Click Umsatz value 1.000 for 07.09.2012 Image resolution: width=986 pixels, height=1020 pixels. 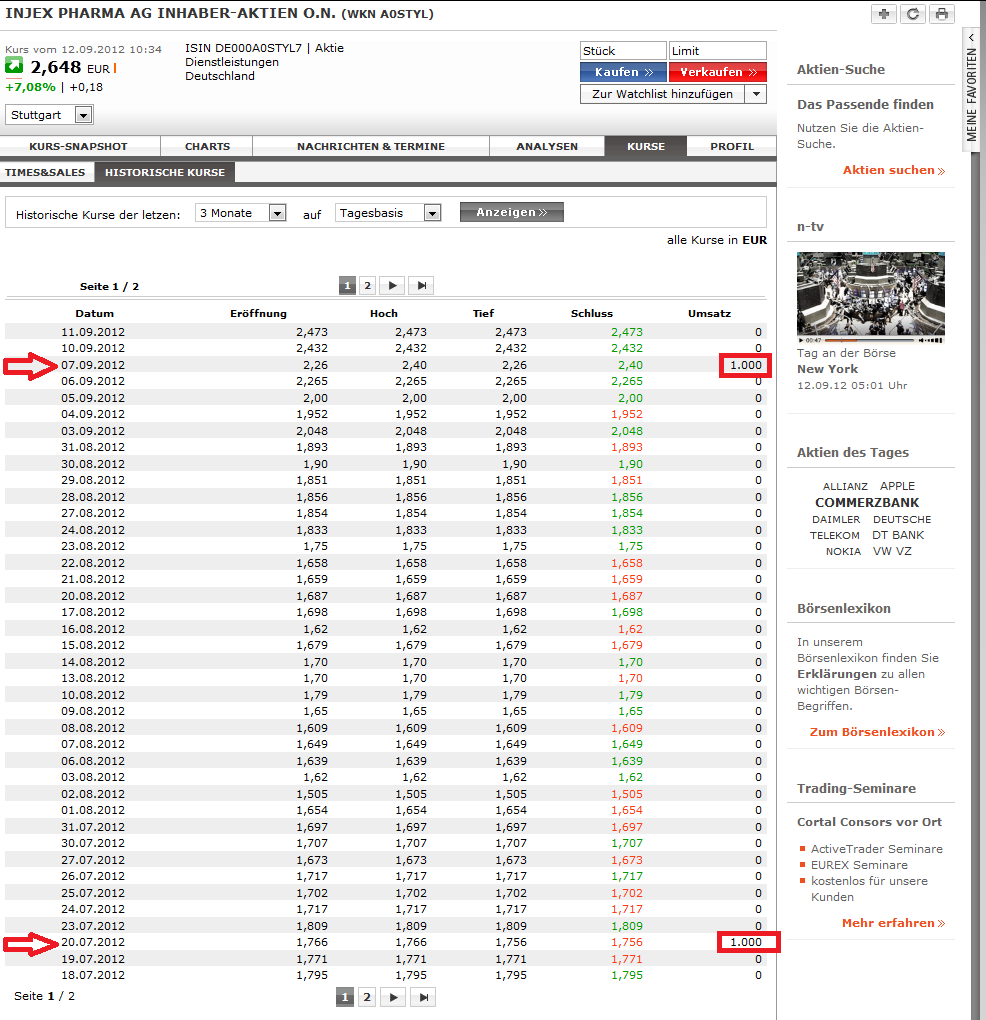[x=745, y=365]
